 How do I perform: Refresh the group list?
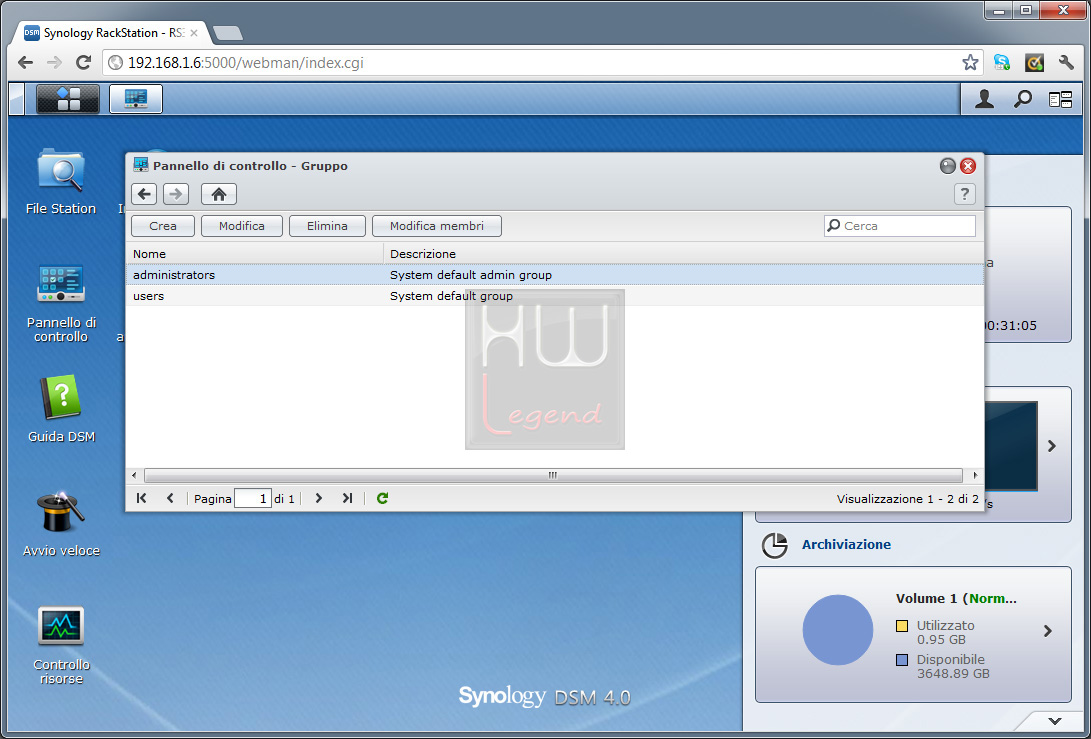(382, 498)
